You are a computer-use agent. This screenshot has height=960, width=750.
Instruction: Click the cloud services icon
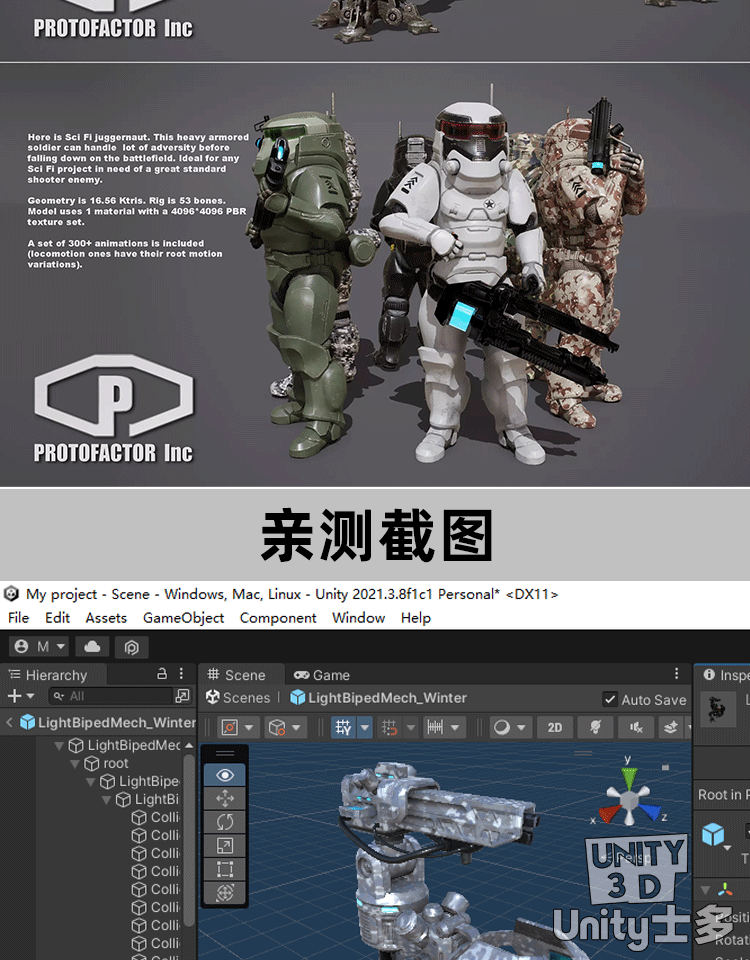92,647
